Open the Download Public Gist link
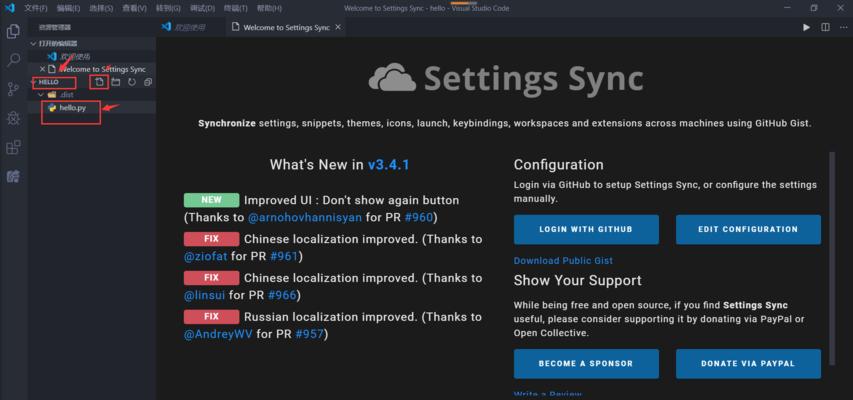The width and height of the screenshot is (853, 400). click(x=563, y=261)
